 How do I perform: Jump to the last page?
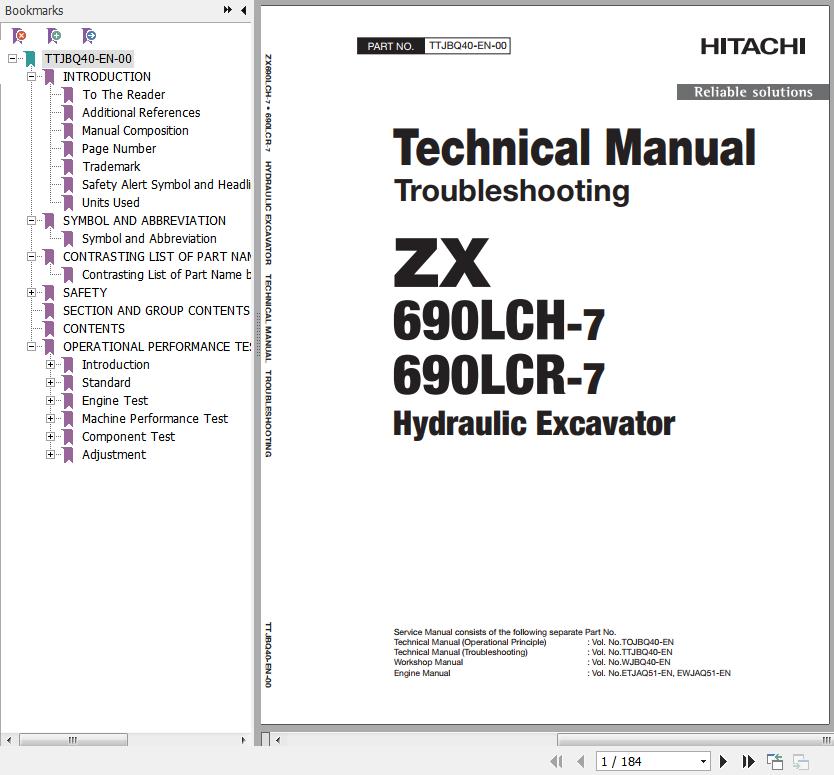tap(748, 762)
